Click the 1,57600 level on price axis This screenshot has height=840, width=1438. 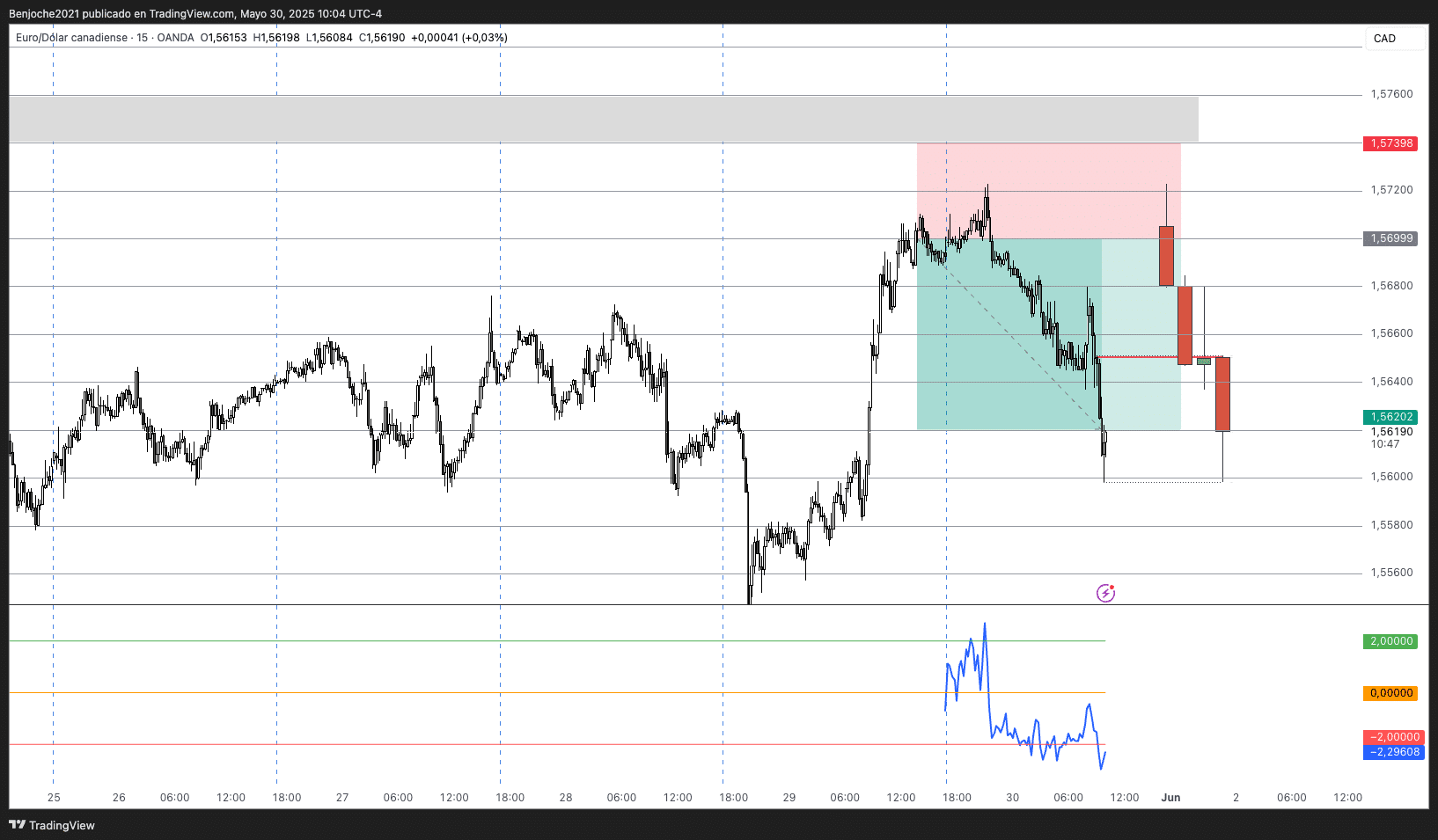tap(1391, 94)
